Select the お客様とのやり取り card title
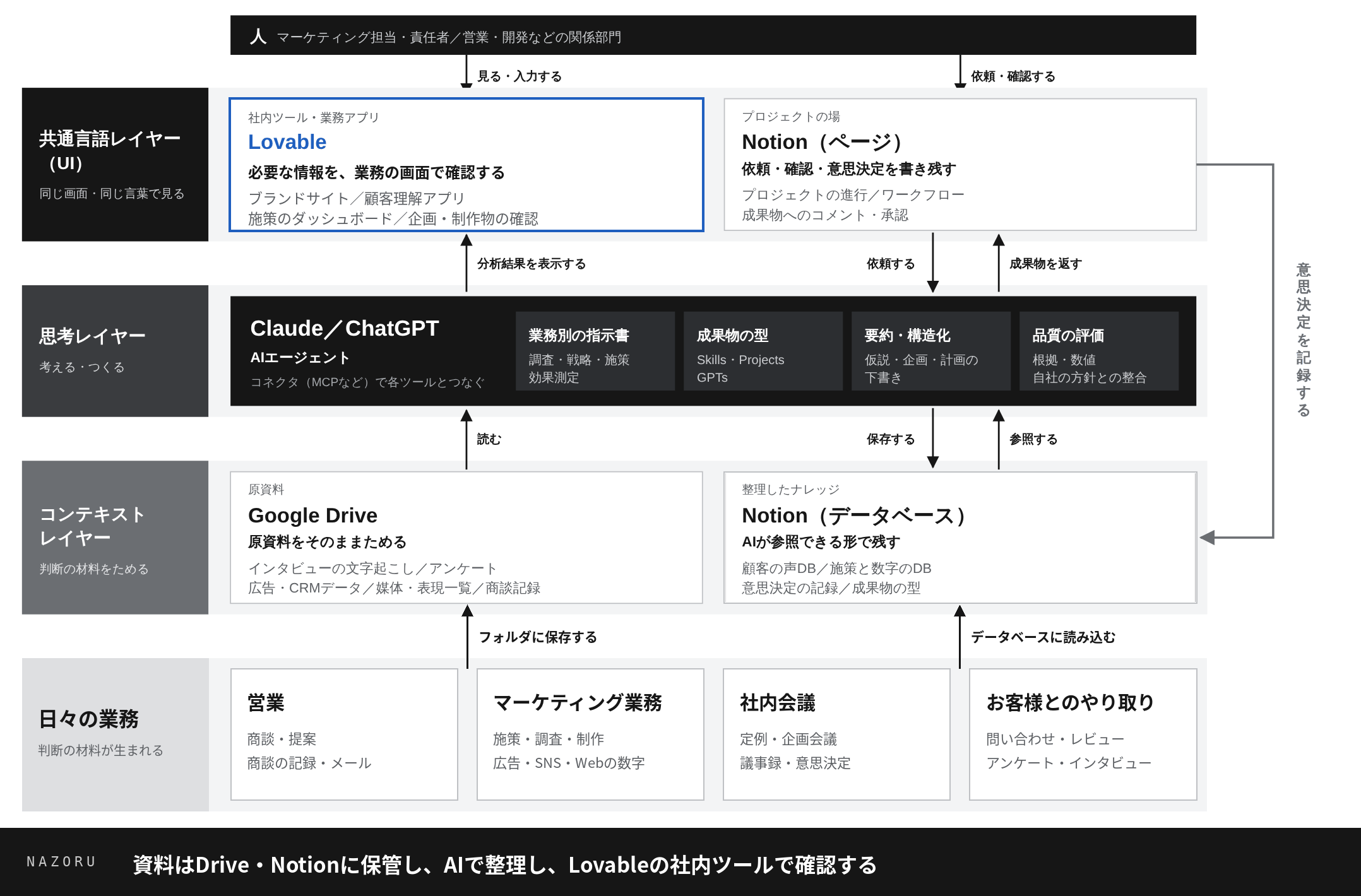This screenshot has height=896, width=1361. pyautogui.click(x=1071, y=702)
